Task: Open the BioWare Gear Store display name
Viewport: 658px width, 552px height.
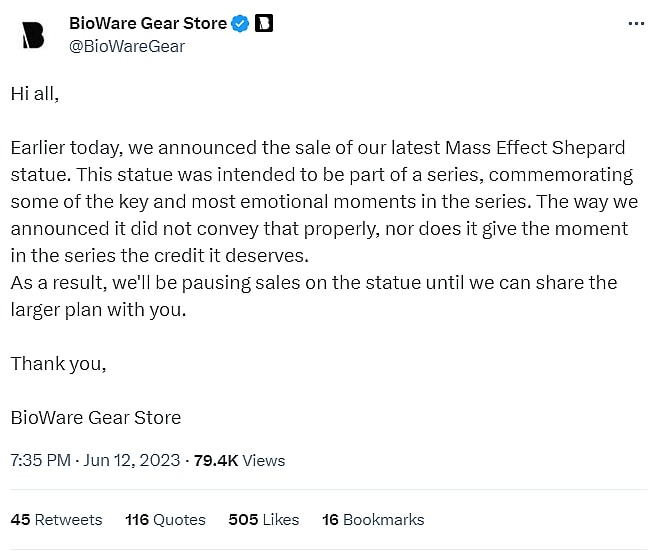Action: click(x=148, y=23)
